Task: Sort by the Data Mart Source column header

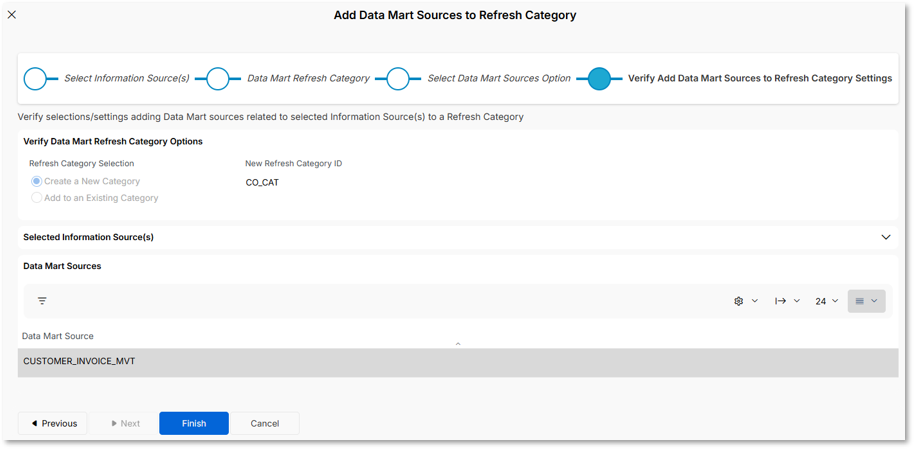Action: click(58, 336)
